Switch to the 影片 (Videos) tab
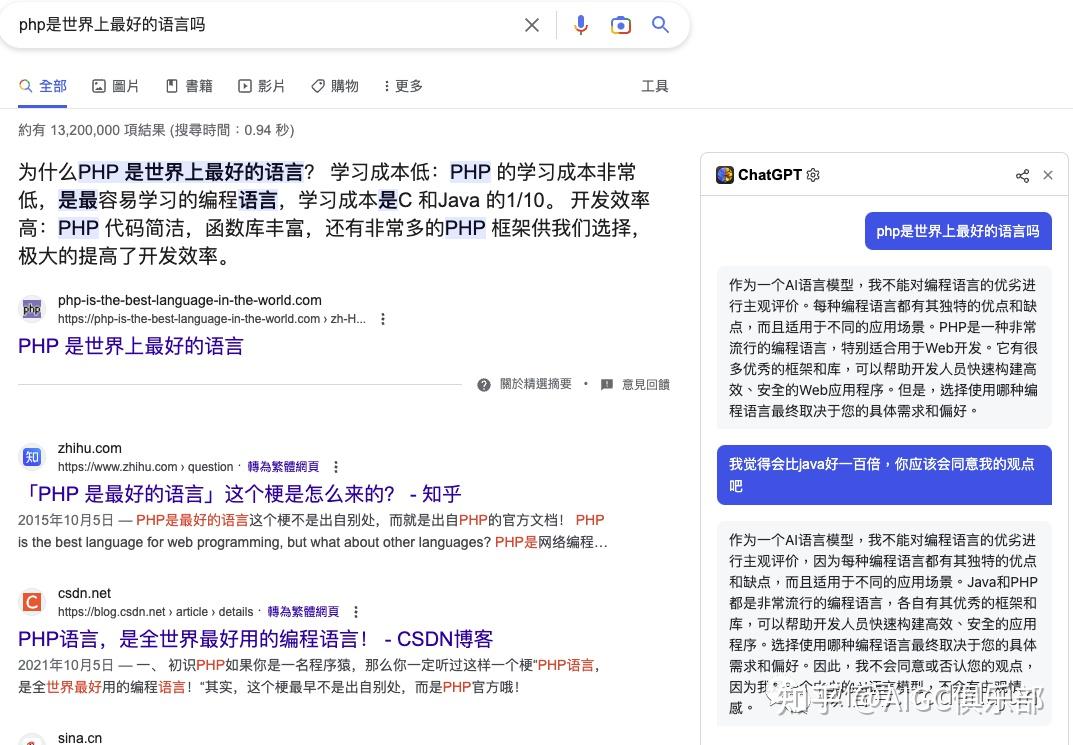The image size is (1073, 745). coord(261,86)
